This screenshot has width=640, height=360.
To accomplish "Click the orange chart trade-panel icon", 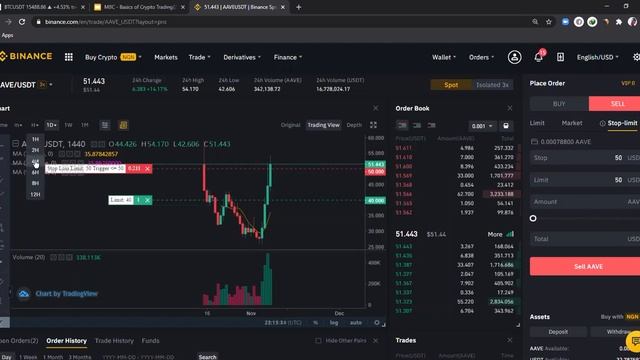I will tap(123, 125).
